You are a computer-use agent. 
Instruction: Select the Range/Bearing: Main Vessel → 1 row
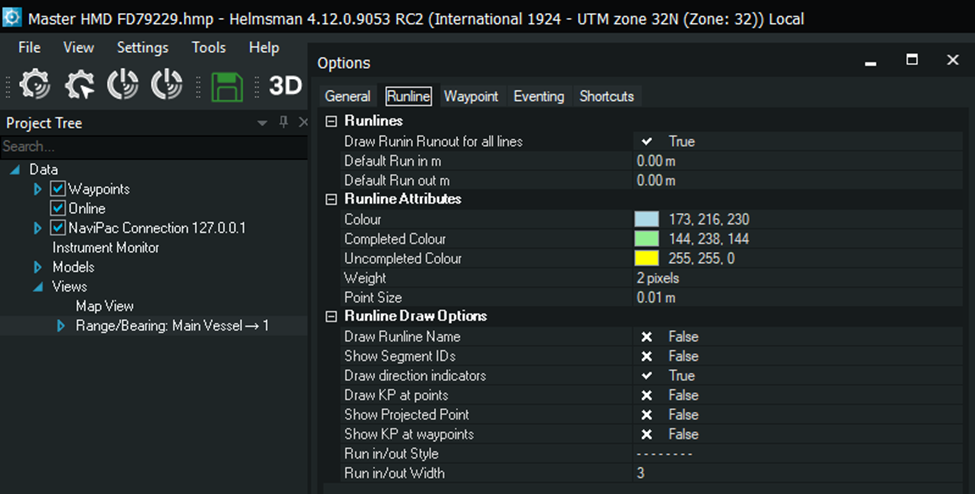(172, 325)
